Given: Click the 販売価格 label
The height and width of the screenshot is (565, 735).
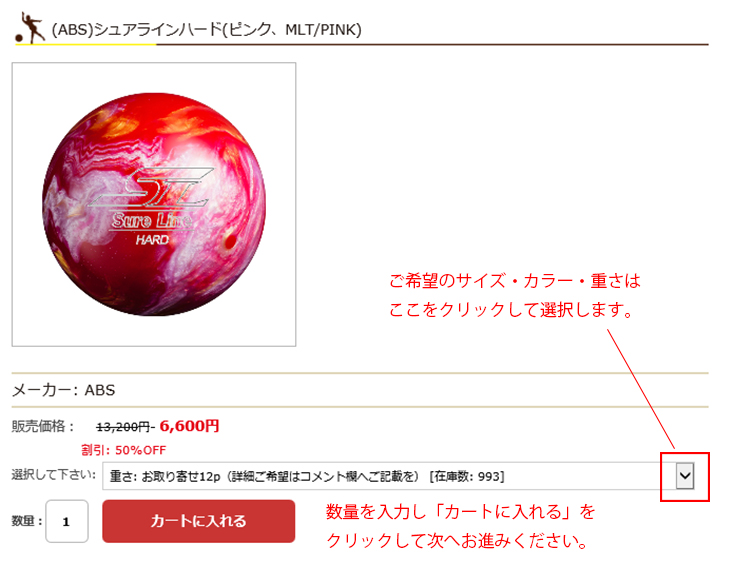Looking at the screenshot, I should tap(43, 426).
